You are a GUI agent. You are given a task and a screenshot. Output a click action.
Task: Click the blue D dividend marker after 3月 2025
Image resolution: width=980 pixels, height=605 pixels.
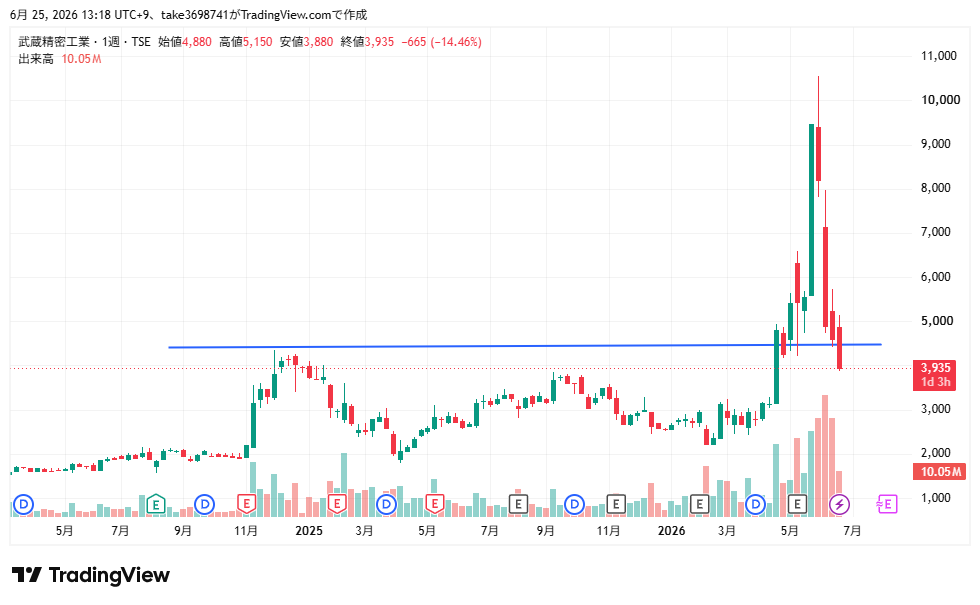click(x=386, y=504)
